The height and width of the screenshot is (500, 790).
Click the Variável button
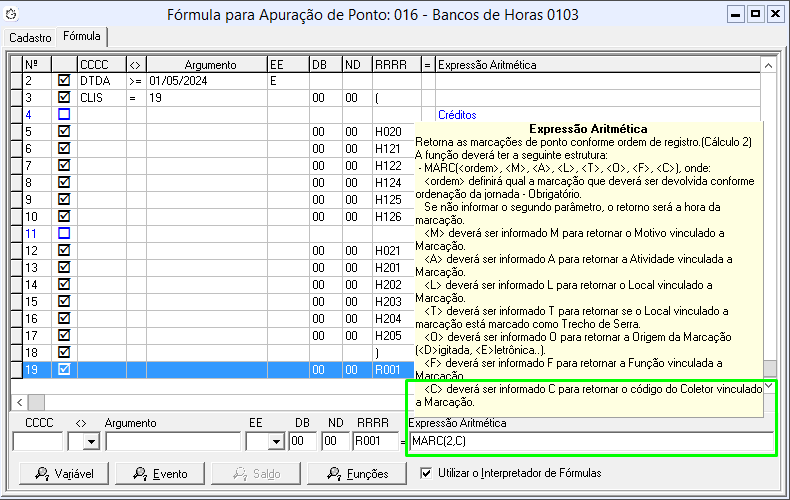pos(61,473)
